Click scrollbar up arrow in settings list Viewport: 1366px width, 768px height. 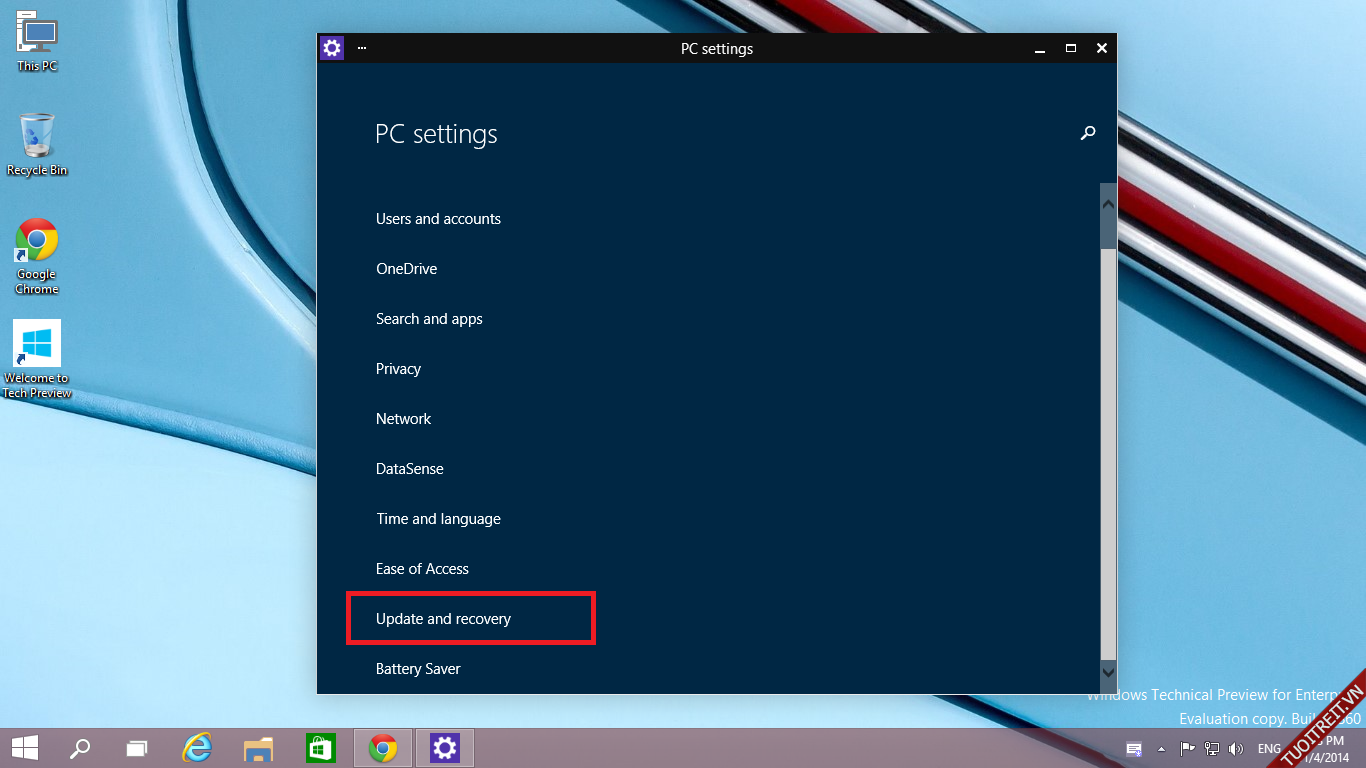tap(1108, 204)
